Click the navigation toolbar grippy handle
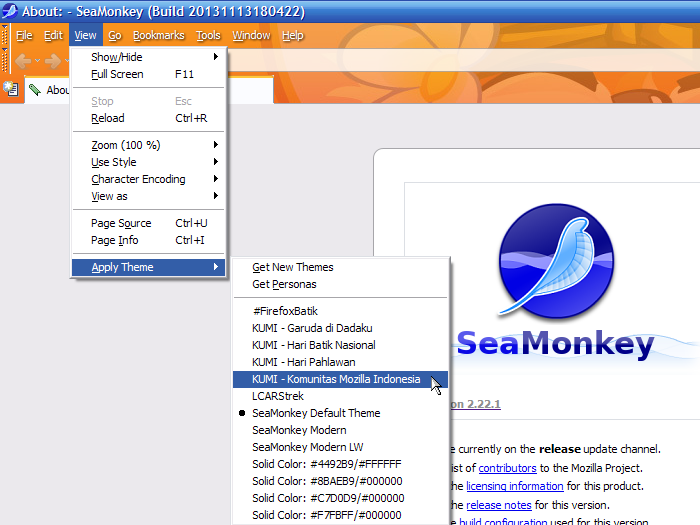Image resolution: width=700 pixels, height=525 pixels. point(4,61)
